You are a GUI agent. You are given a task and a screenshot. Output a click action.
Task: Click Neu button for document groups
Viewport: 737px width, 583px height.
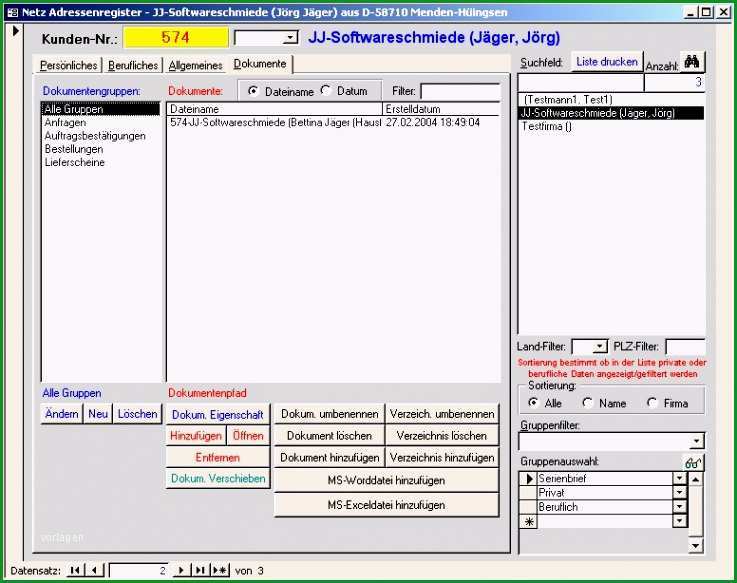98,414
